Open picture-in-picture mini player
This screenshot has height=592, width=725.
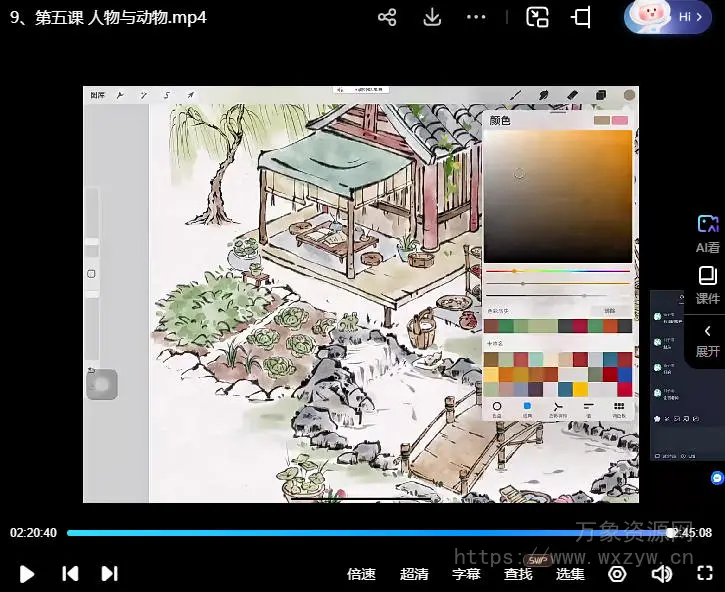pyautogui.click(x=538, y=17)
